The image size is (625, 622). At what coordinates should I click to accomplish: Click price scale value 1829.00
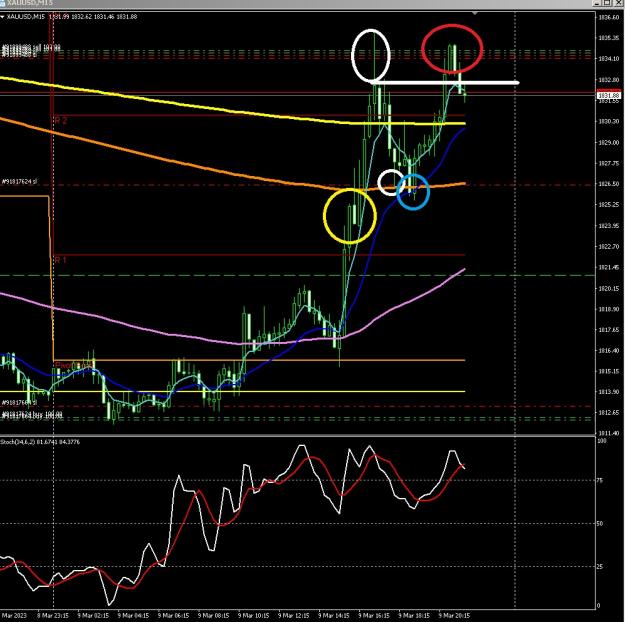[608, 142]
